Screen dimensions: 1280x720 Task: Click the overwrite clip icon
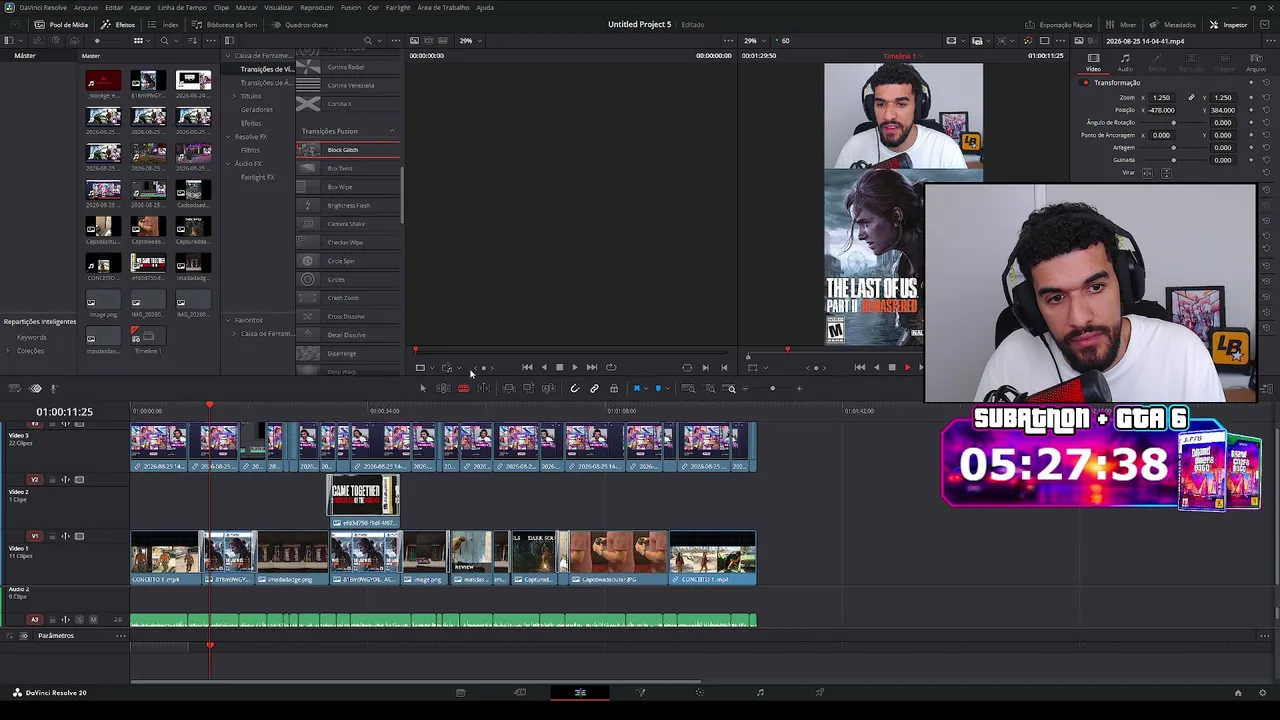[x=529, y=388]
